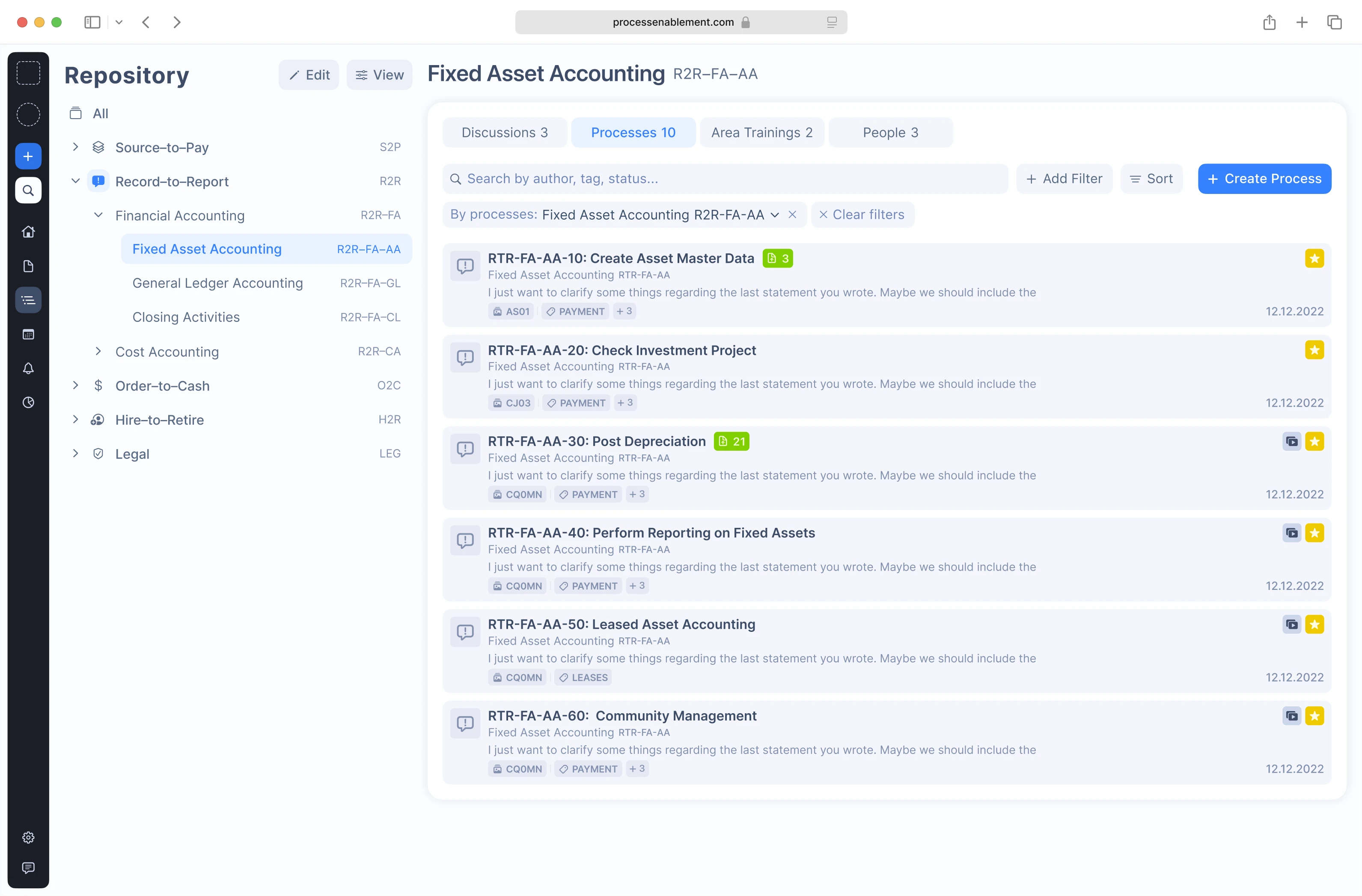
Task: Open the search icon in left sidebar
Action: pos(28,191)
